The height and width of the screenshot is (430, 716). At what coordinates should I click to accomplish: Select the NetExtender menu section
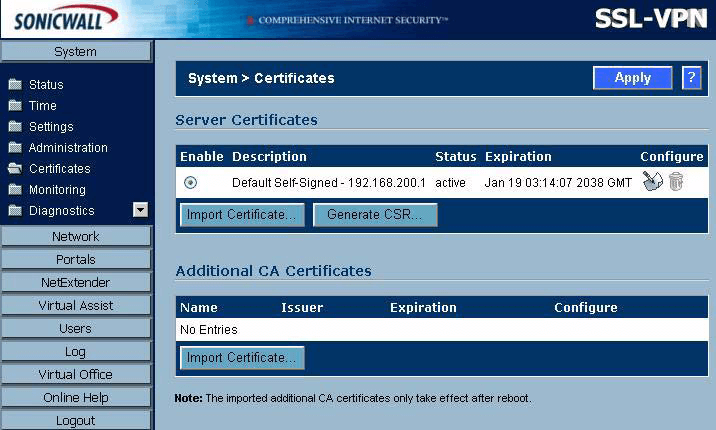tap(76, 283)
